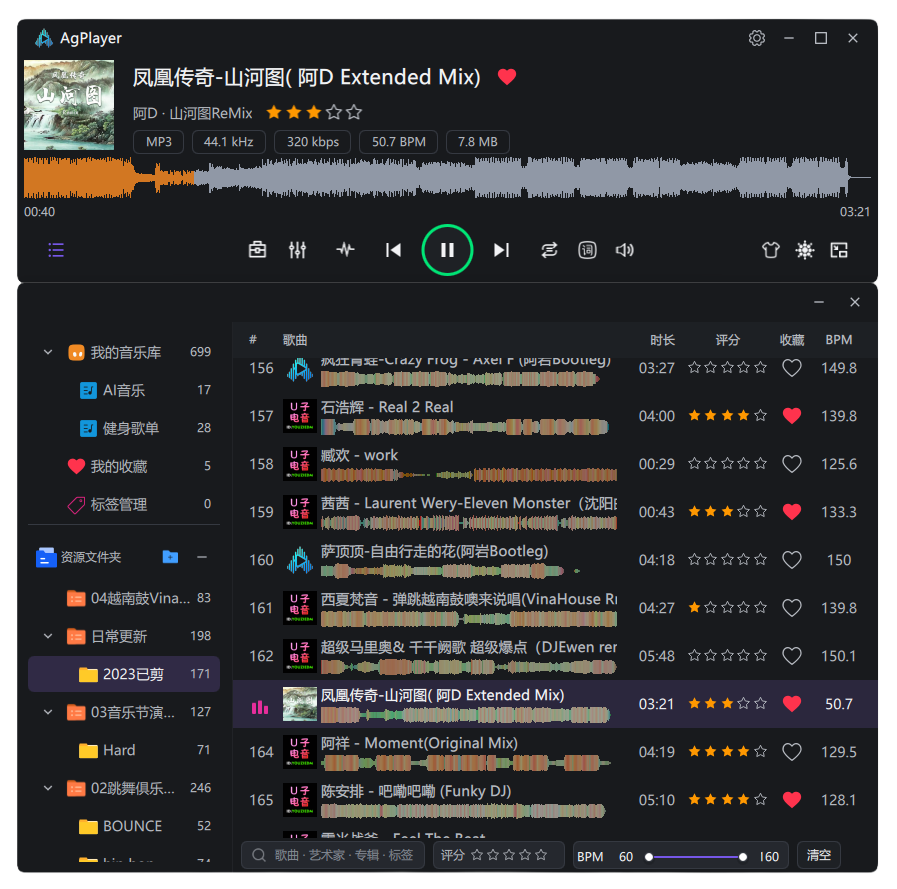This screenshot has width=897, height=889.
Task: Open the volume speaker control
Action: tap(624, 250)
